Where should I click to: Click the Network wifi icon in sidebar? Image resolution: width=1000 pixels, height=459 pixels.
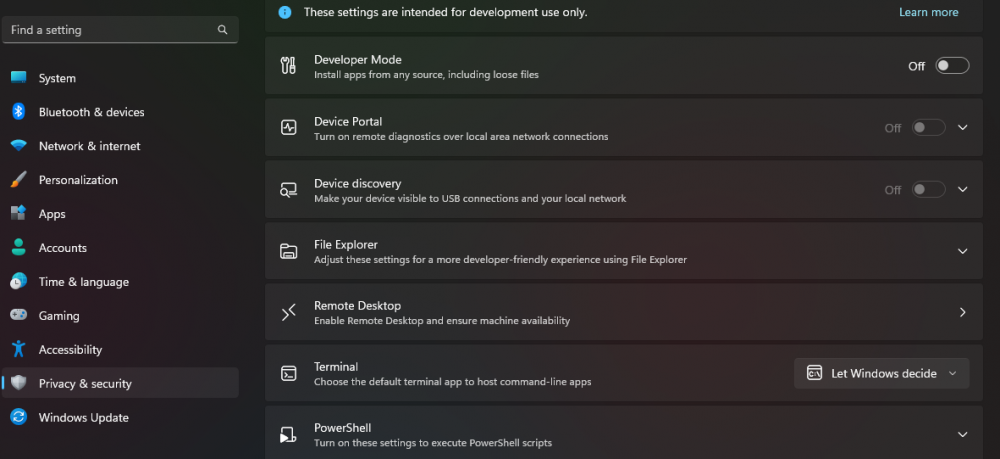click(x=18, y=145)
